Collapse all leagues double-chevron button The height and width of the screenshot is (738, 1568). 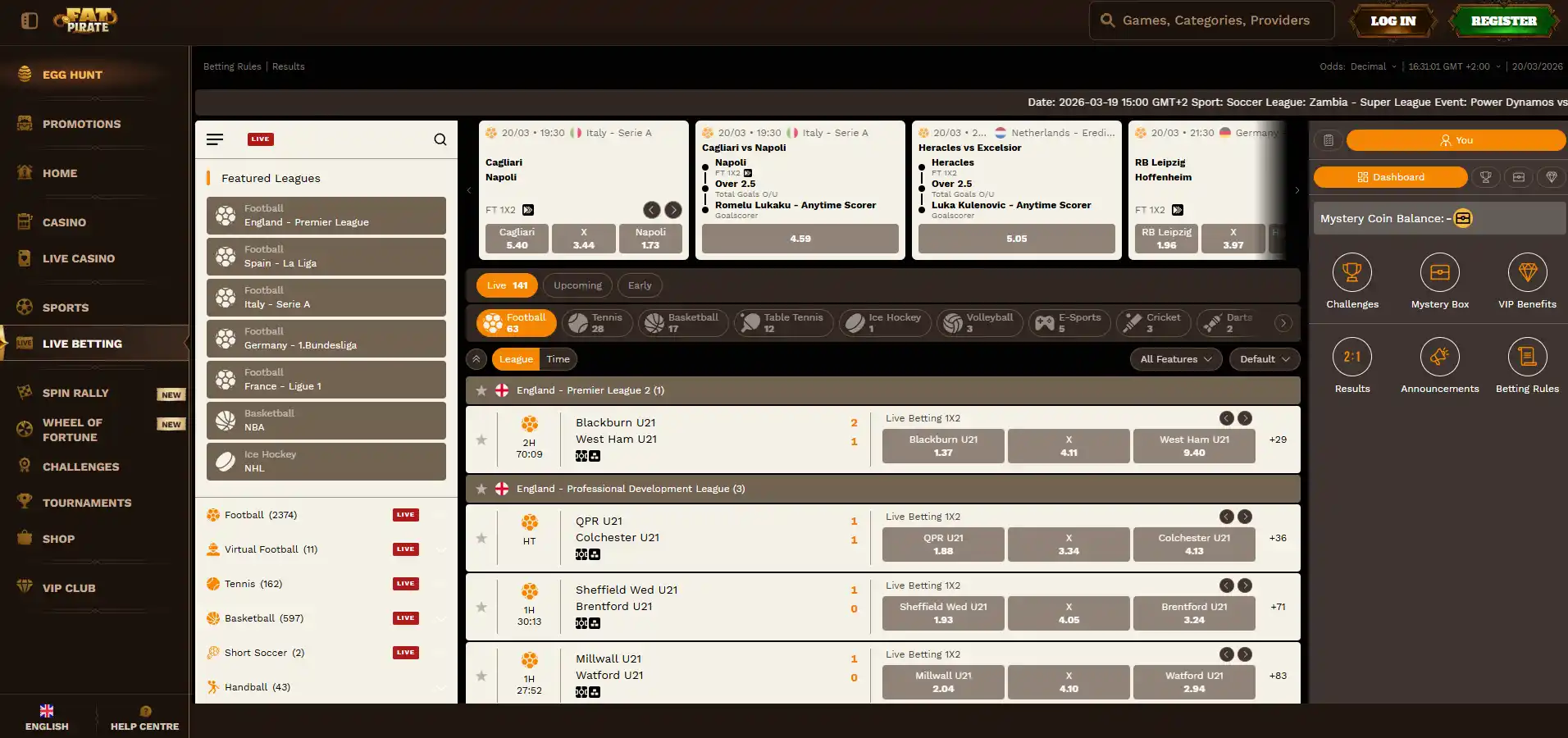point(476,359)
